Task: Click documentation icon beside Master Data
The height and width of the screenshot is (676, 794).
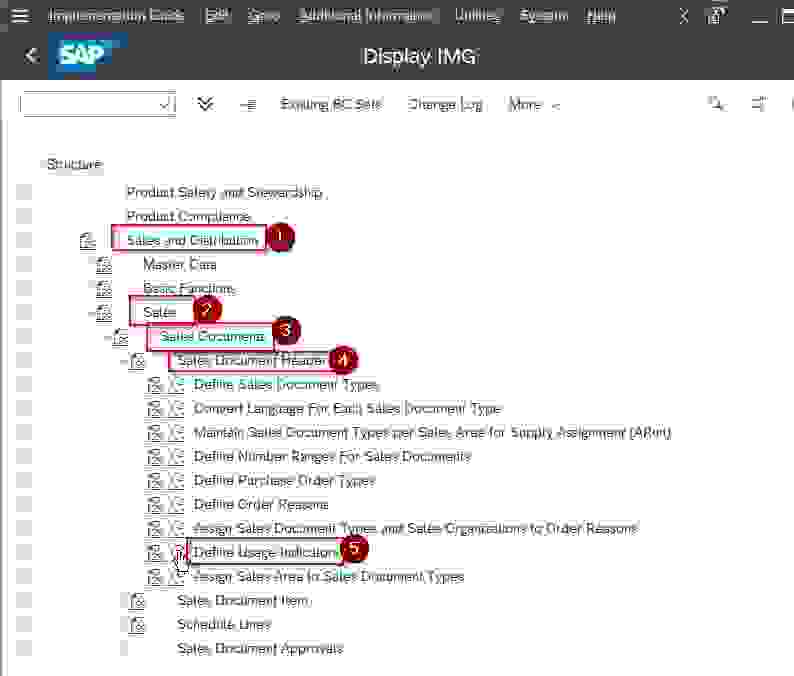Action: pos(104,265)
